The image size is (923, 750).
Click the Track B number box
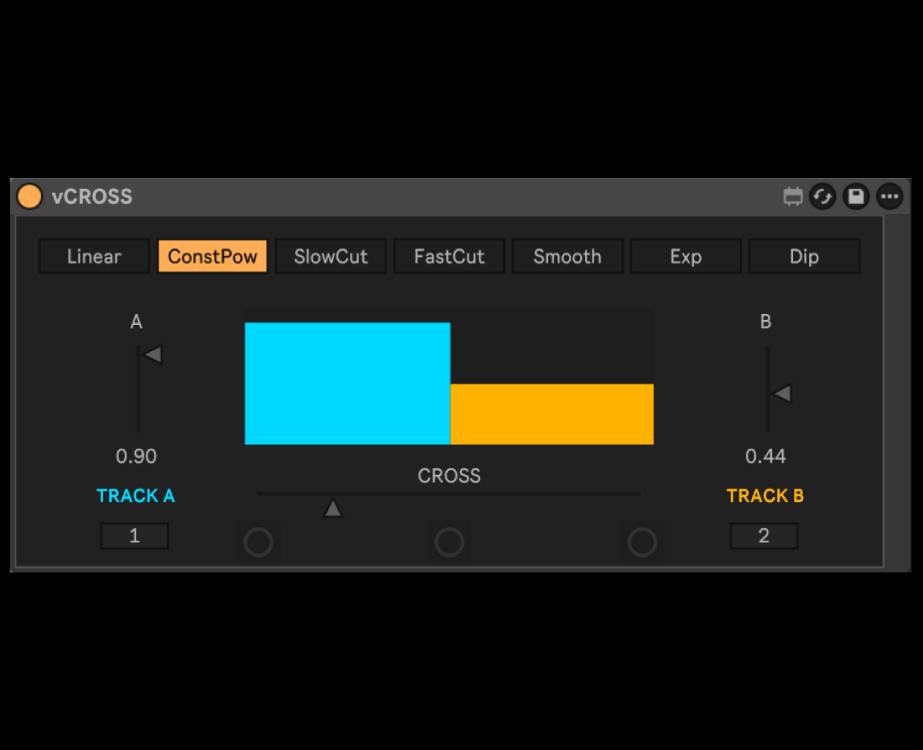pos(764,536)
